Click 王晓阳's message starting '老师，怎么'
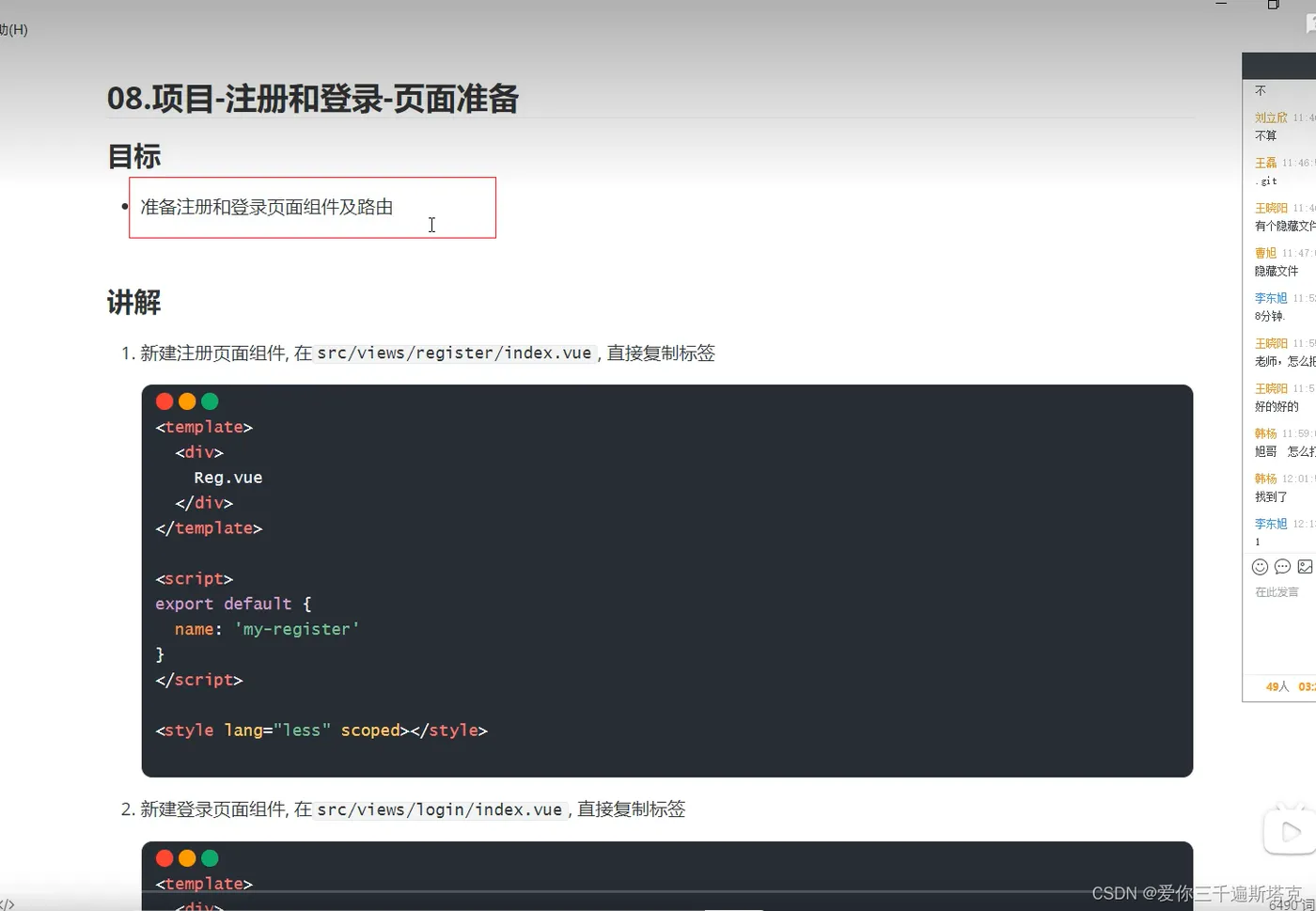This screenshot has height=911, width=1316. (x=1285, y=361)
